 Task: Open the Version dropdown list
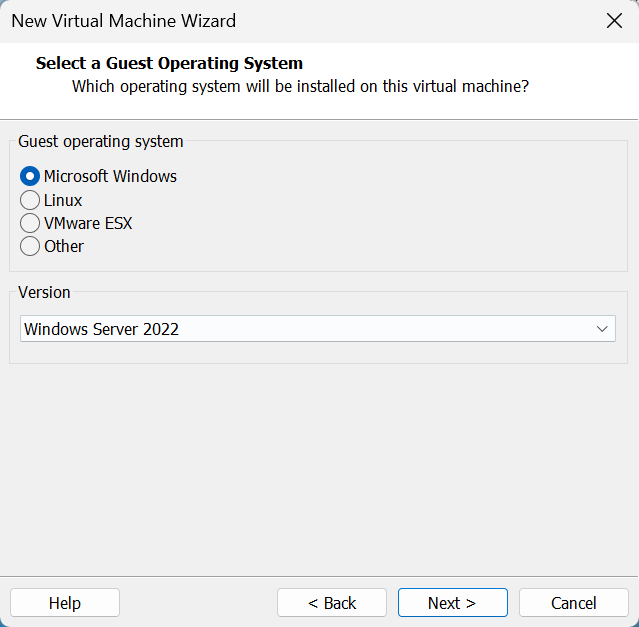coord(317,328)
